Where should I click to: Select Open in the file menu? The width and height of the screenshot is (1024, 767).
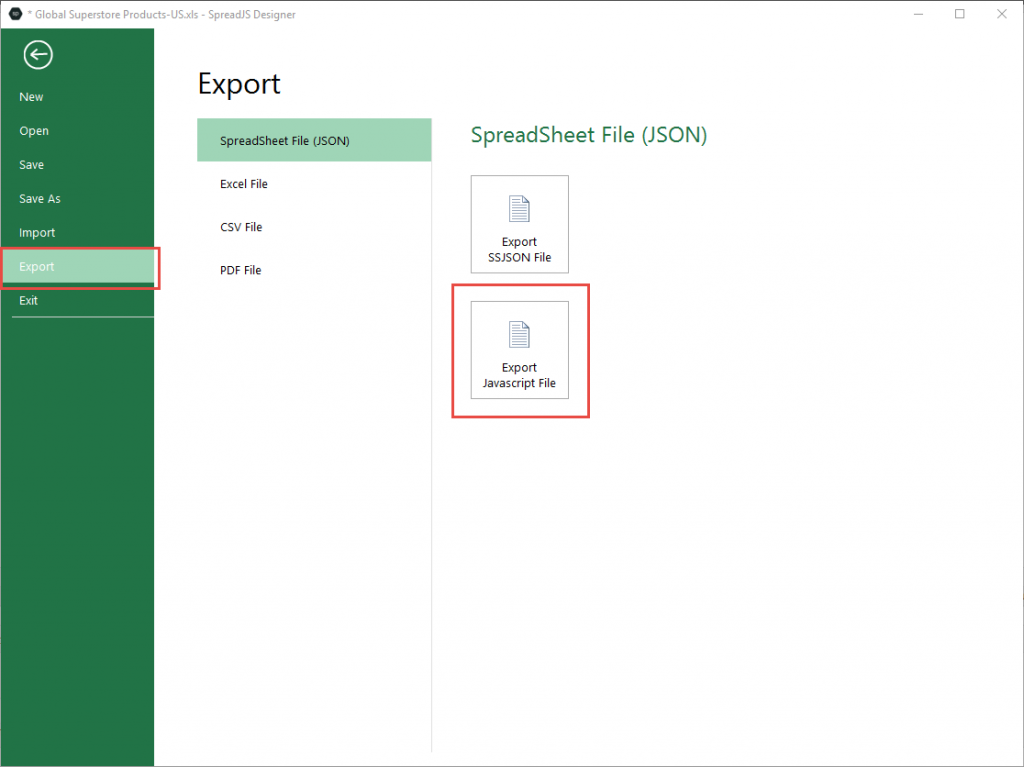(77, 131)
